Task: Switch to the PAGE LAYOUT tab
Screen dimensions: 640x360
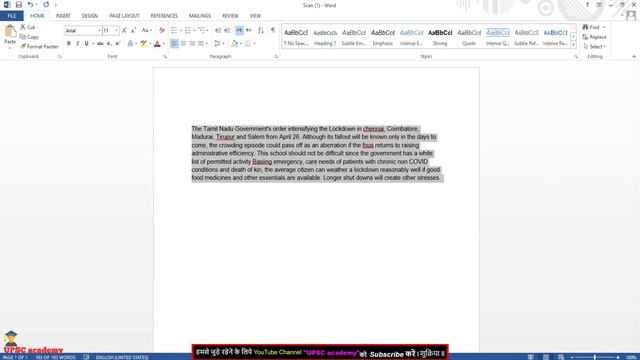Action: point(124,16)
